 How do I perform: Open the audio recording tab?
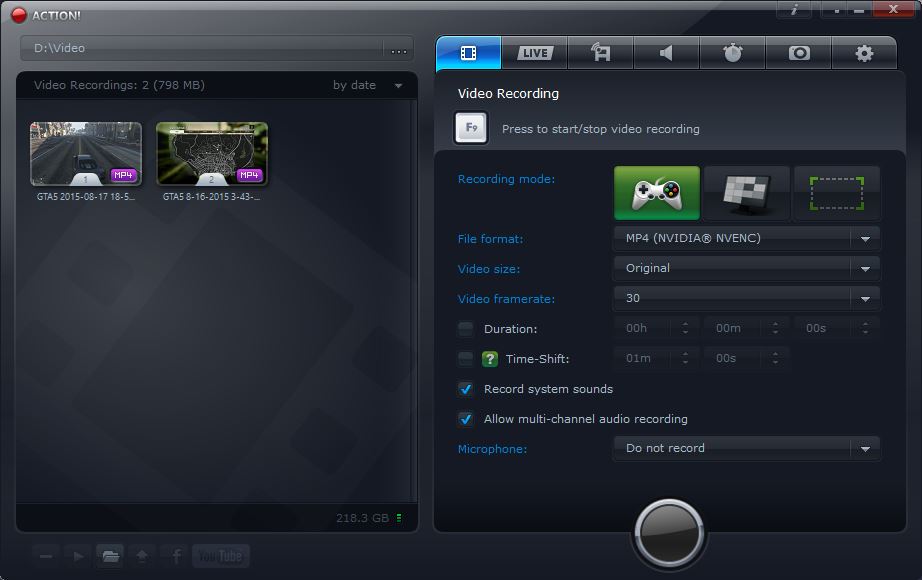click(x=666, y=54)
